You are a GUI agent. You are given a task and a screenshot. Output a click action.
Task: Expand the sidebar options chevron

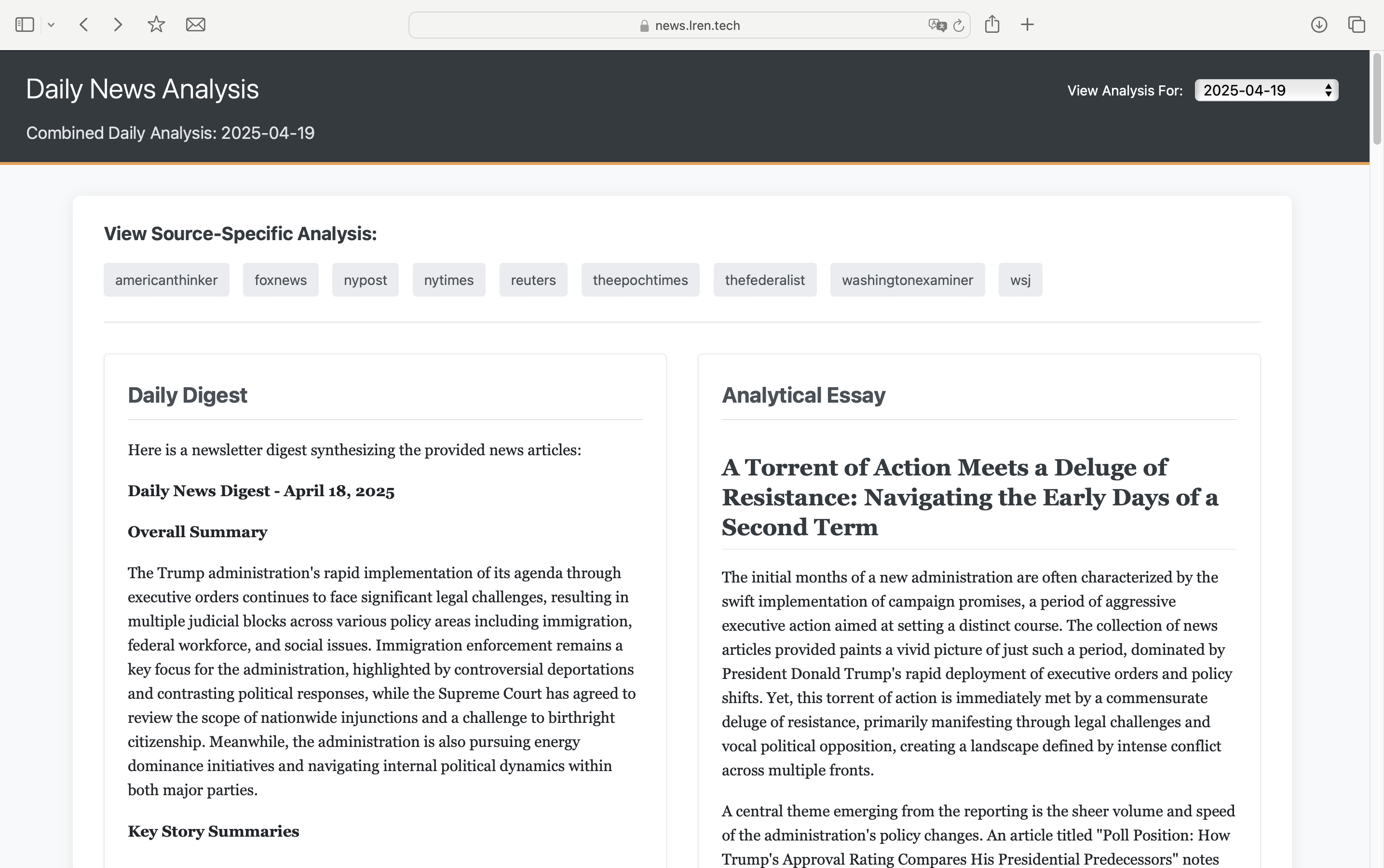tap(51, 25)
